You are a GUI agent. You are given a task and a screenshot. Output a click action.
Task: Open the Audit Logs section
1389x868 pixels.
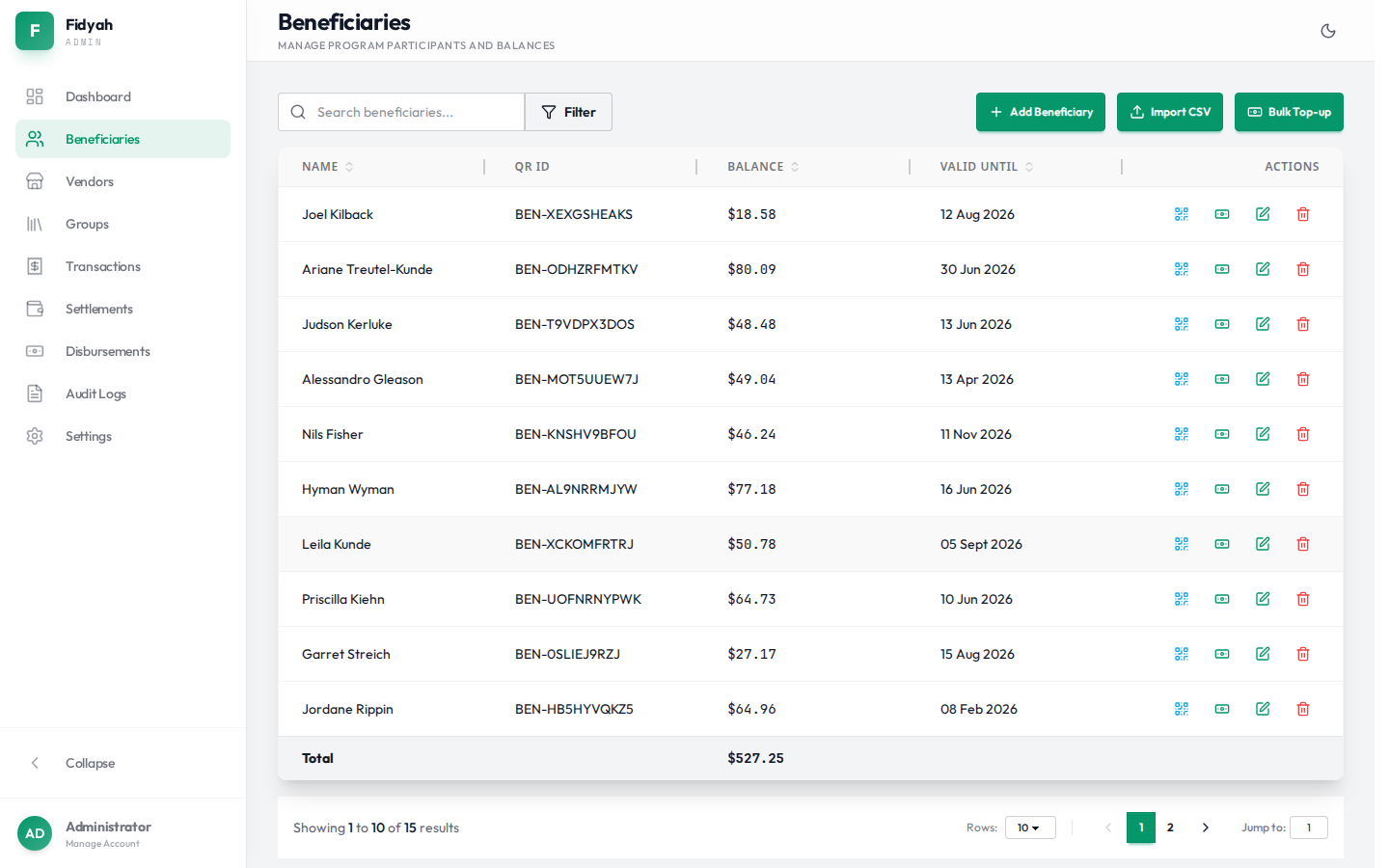[95, 393]
